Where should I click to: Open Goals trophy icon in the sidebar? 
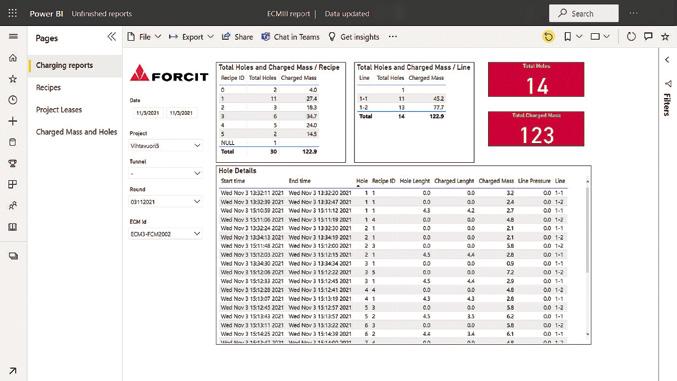coord(13,163)
